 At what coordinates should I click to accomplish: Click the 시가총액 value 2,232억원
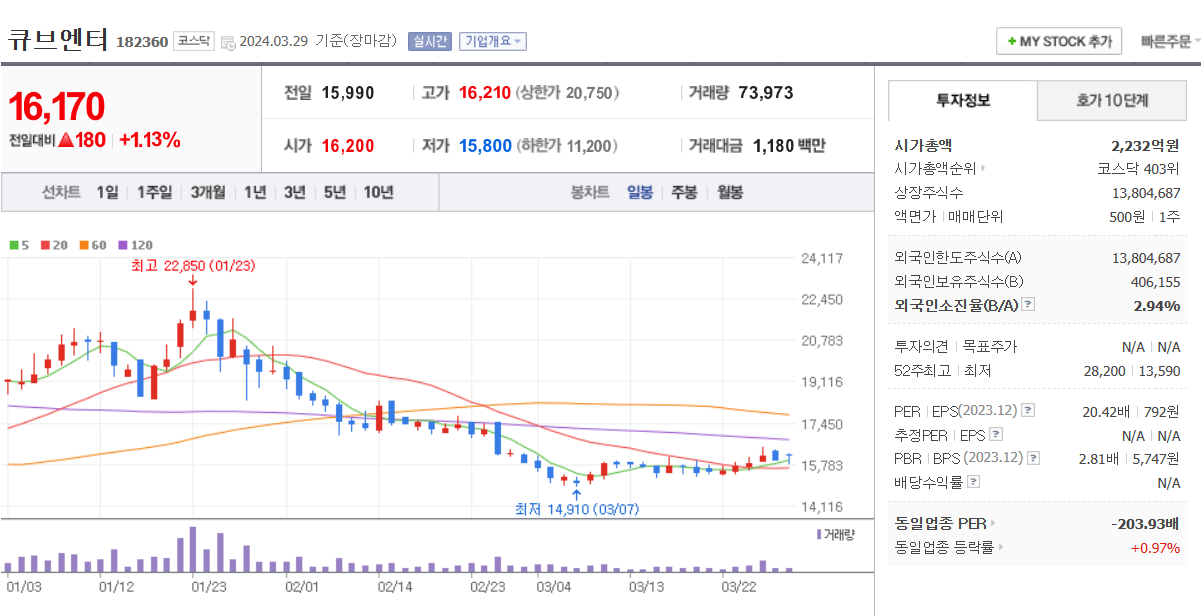point(1145,145)
